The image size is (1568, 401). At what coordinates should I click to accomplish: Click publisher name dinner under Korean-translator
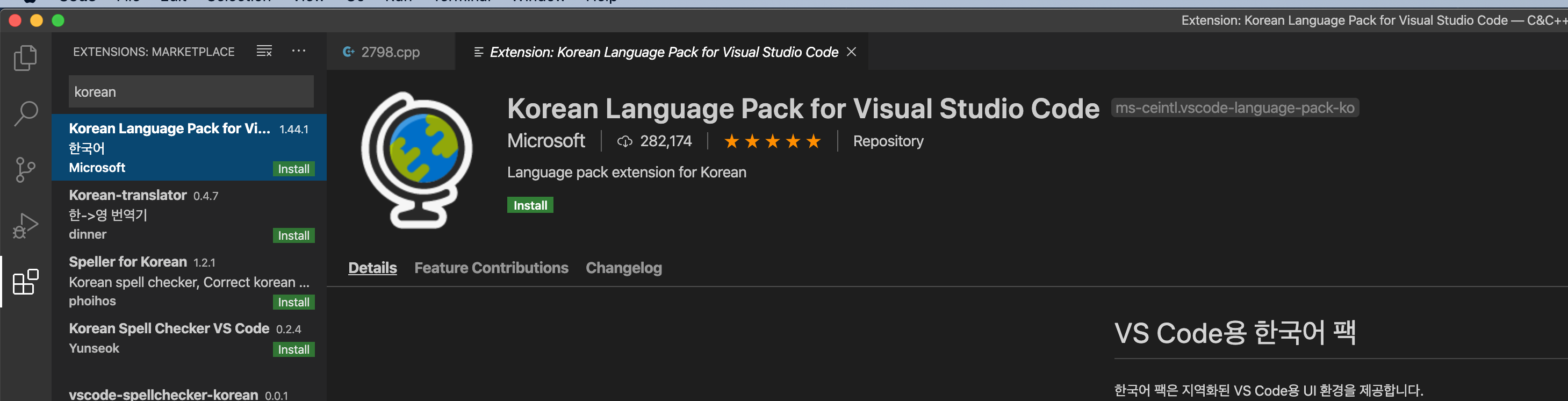(87, 234)
